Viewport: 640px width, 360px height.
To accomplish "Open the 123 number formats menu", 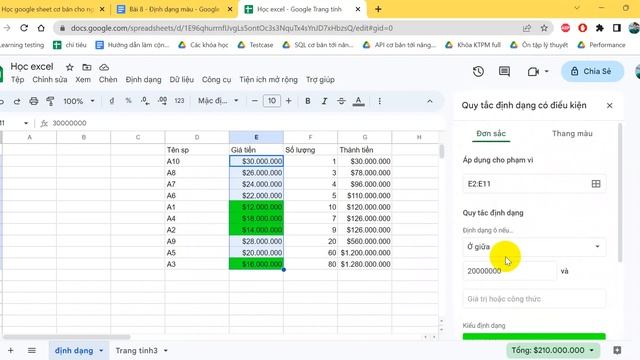I will (179, 101).
